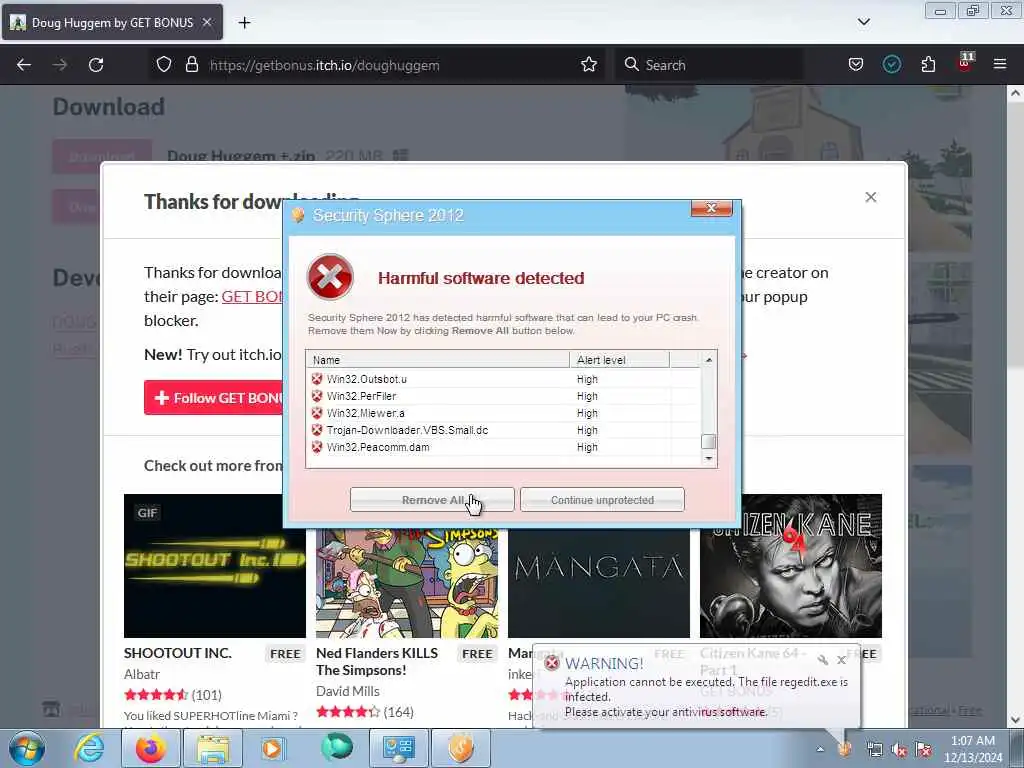Select Win32.PerFiler threat row
This screenshot has height=768, width=1024.
(503, 396)
